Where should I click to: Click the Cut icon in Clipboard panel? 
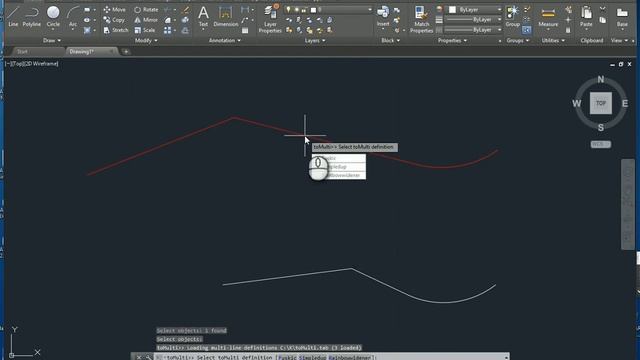click(x=603, y=9)
